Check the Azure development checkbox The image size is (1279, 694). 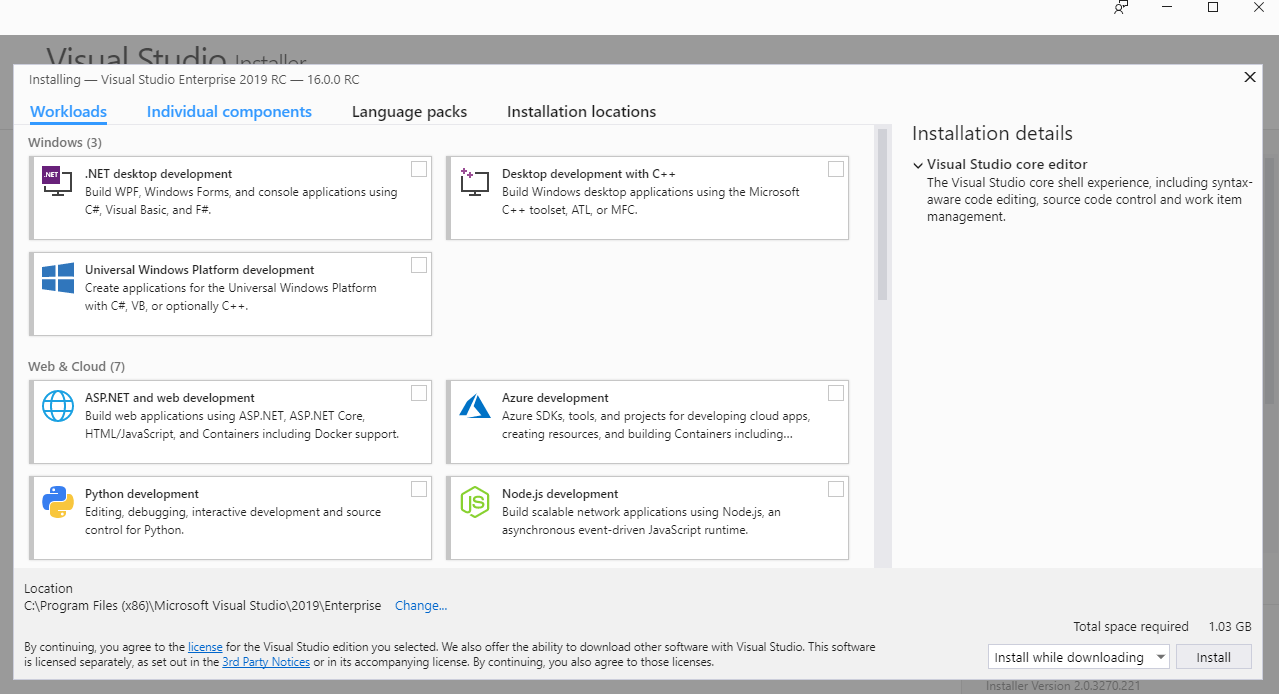click(x=836, y=393)
